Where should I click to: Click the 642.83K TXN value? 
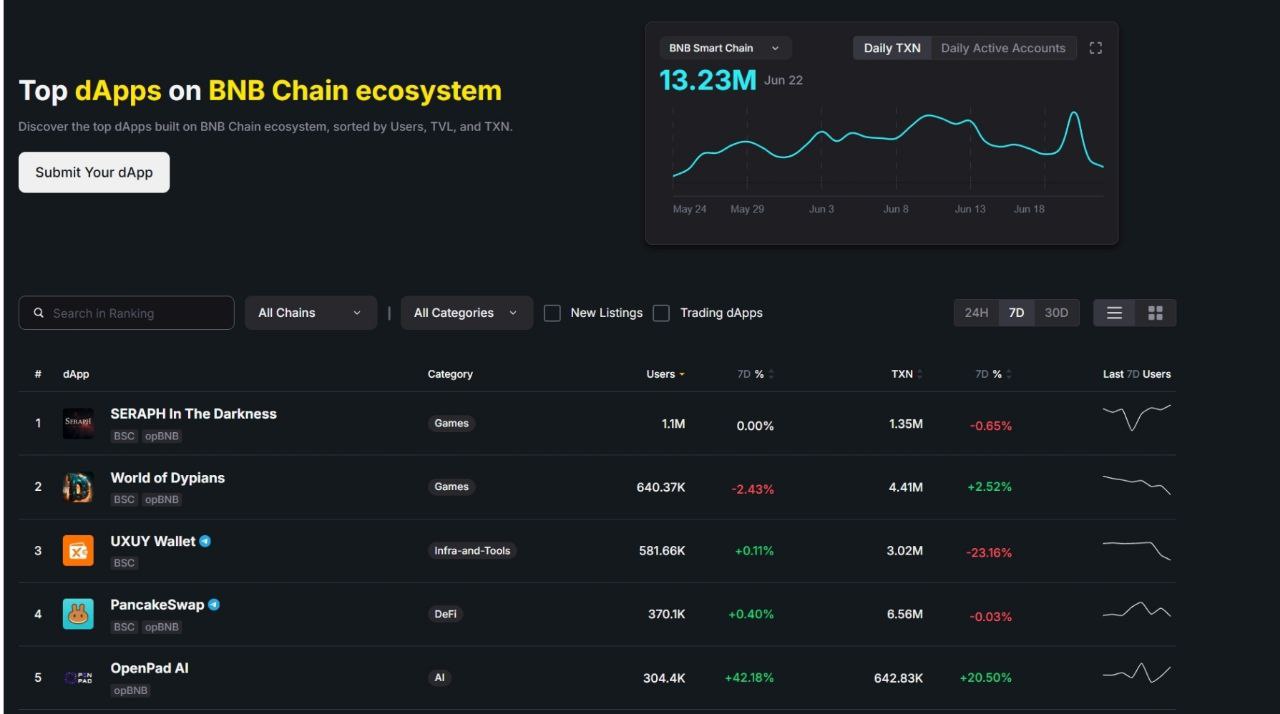coord(899,678)
